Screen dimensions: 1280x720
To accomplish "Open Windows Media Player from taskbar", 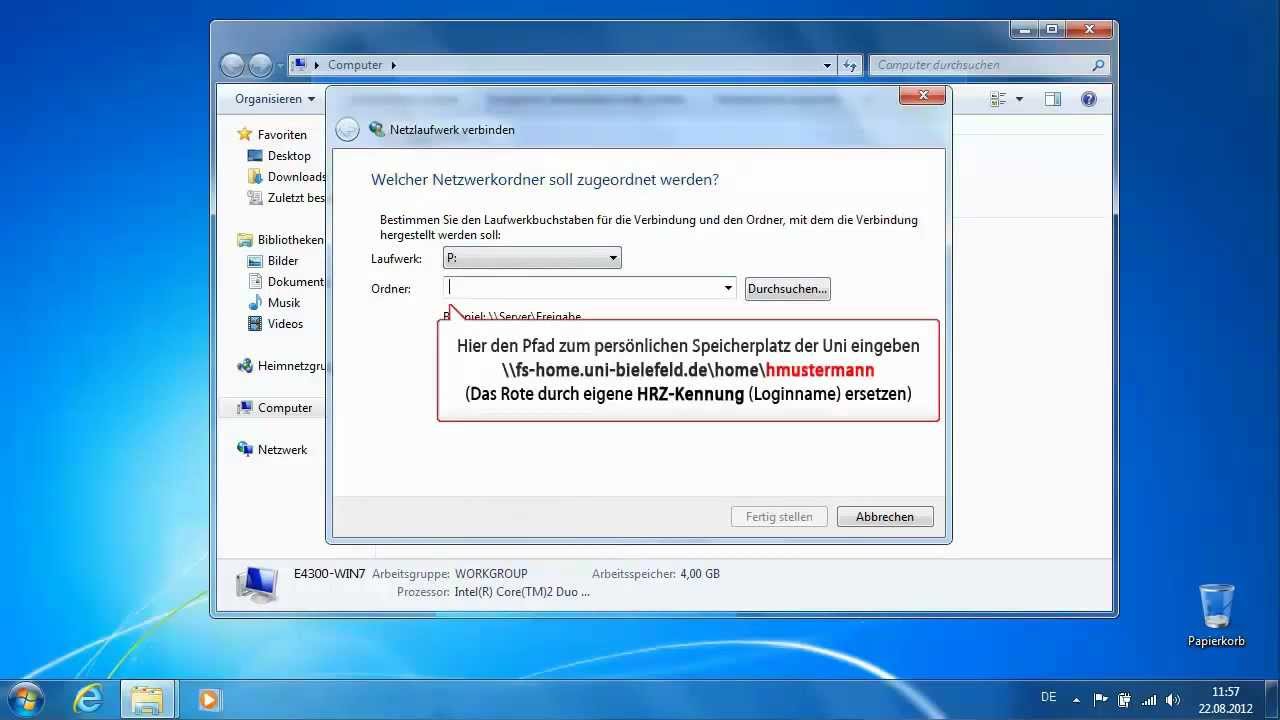I will pos(209,698).
